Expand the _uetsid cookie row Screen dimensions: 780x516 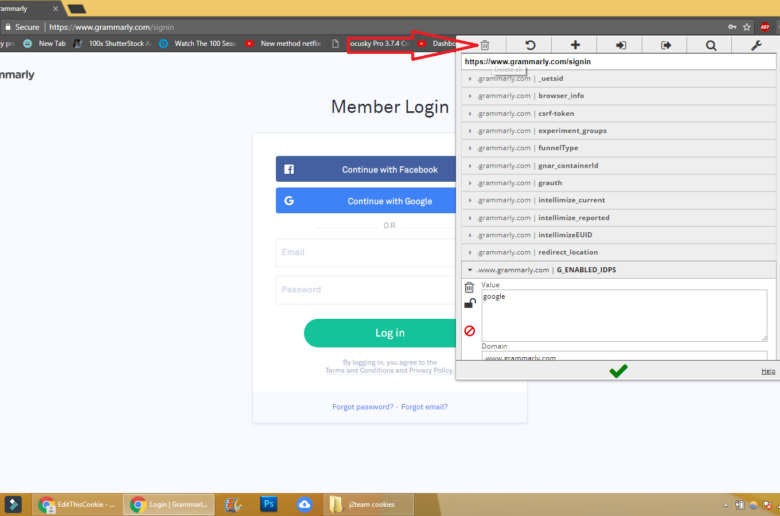(x=618, y=79)
